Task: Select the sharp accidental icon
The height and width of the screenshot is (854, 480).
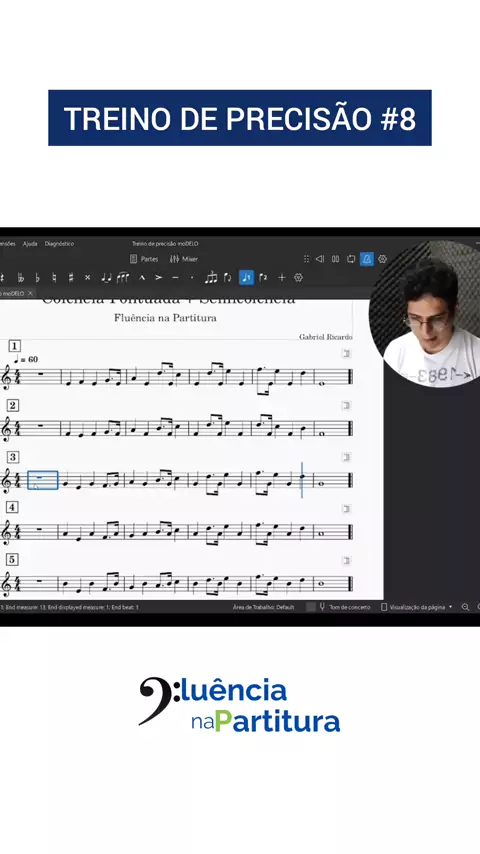Action: point(71,278)
